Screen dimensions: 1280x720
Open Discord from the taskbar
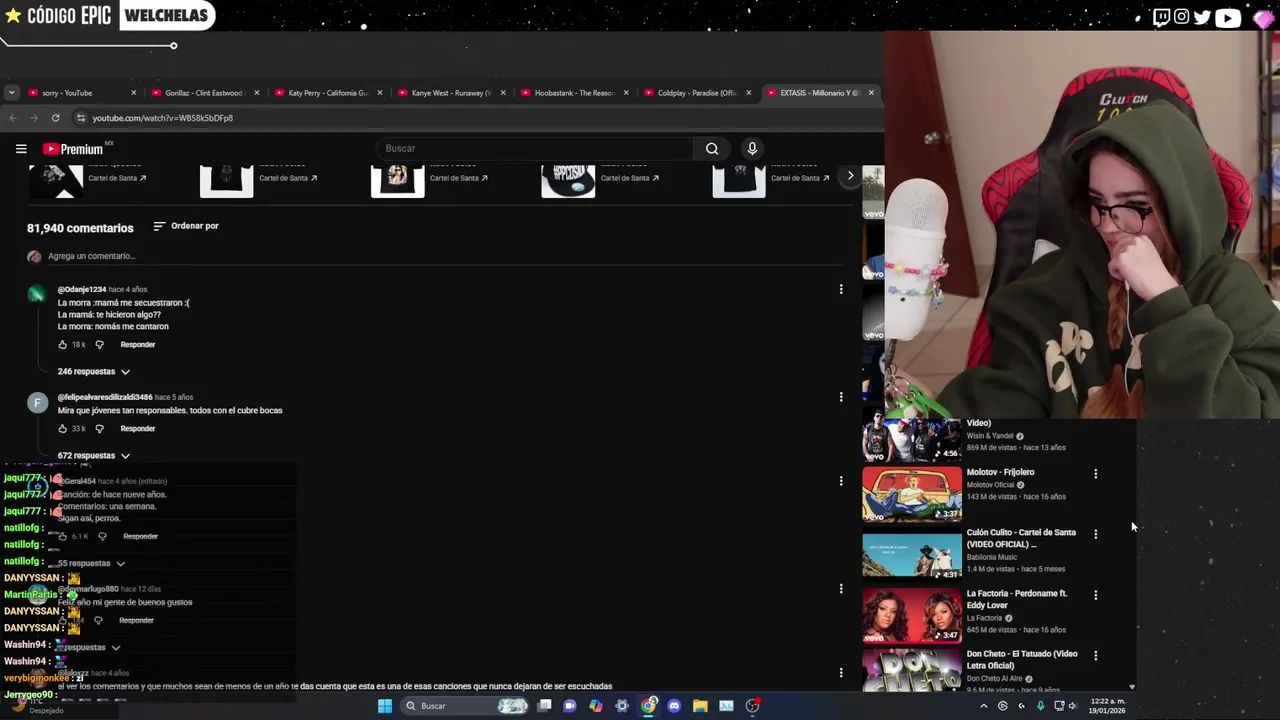(674, 706)
